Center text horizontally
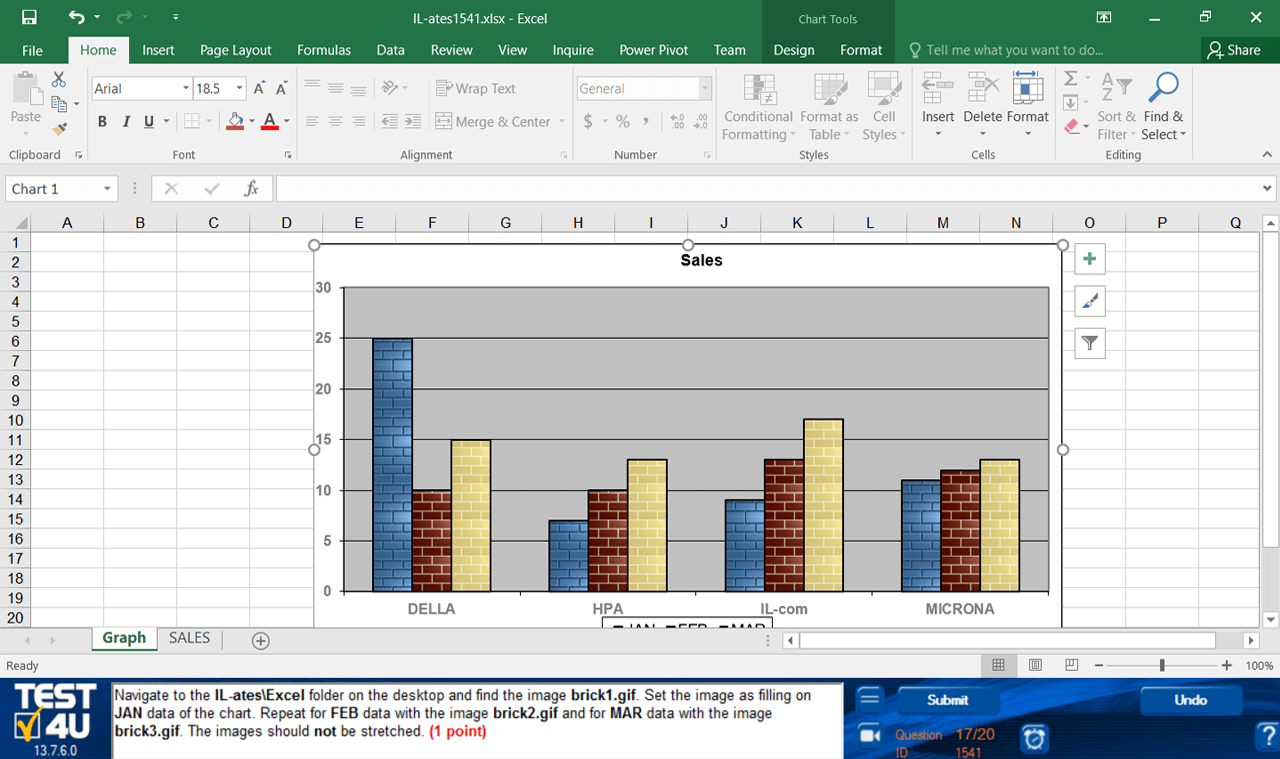The height and width of the screenshot is (759, 1280). (335, 121)
